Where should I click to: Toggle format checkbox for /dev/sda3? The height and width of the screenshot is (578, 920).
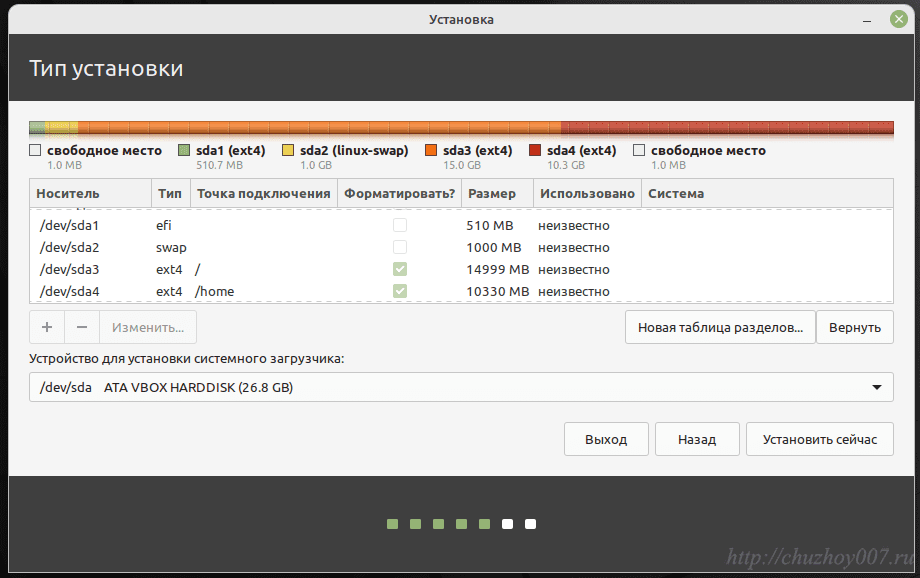pos(400,269)
